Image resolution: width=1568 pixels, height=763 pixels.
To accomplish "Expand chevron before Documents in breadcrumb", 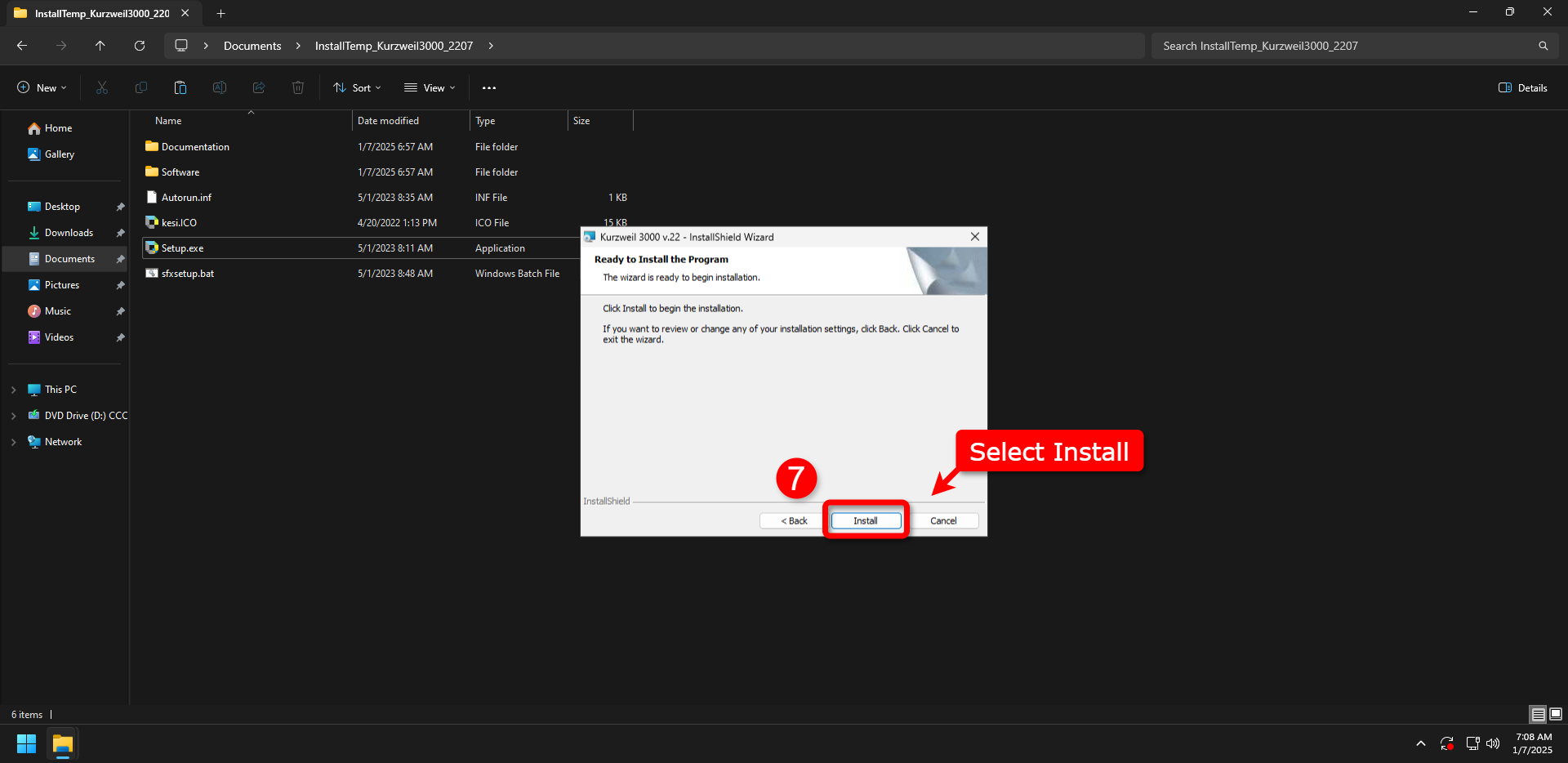I will (x=206, y=46).
